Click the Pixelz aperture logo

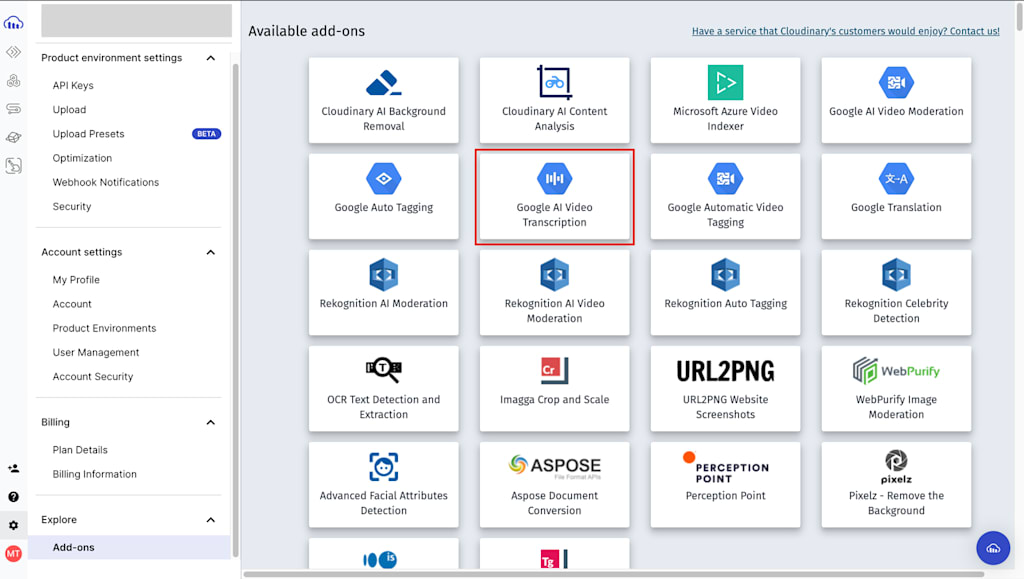click(896, 467)
